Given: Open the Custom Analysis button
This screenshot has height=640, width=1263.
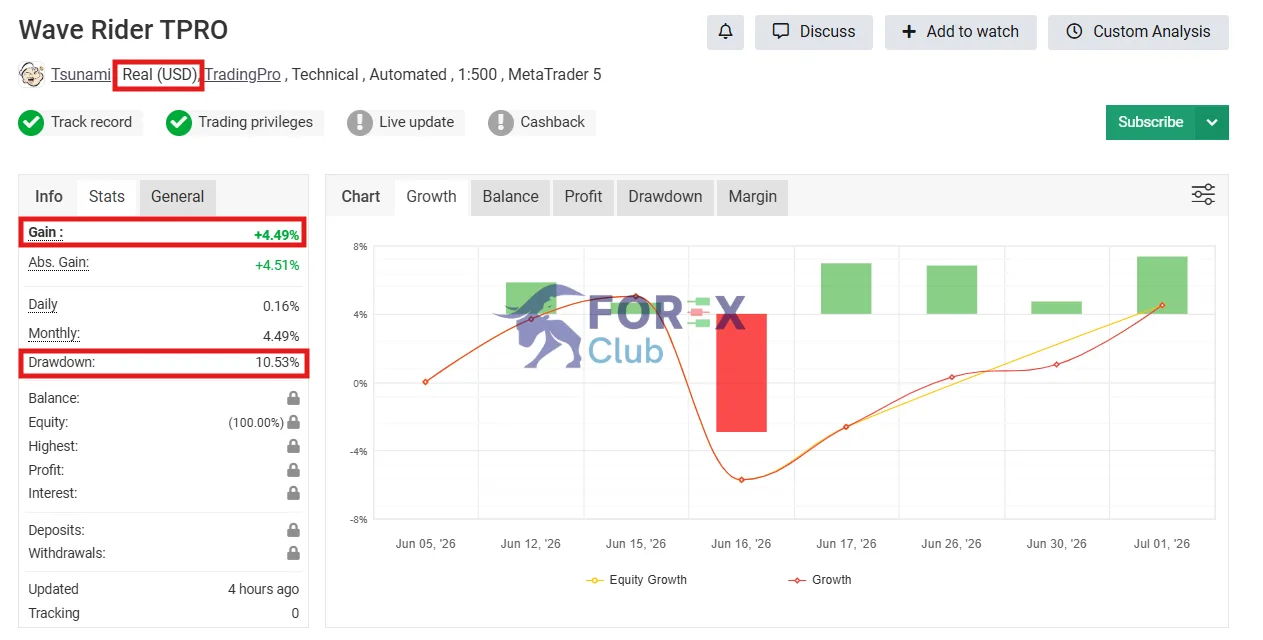Looking at the screenshot, I should coord(1138,32).
